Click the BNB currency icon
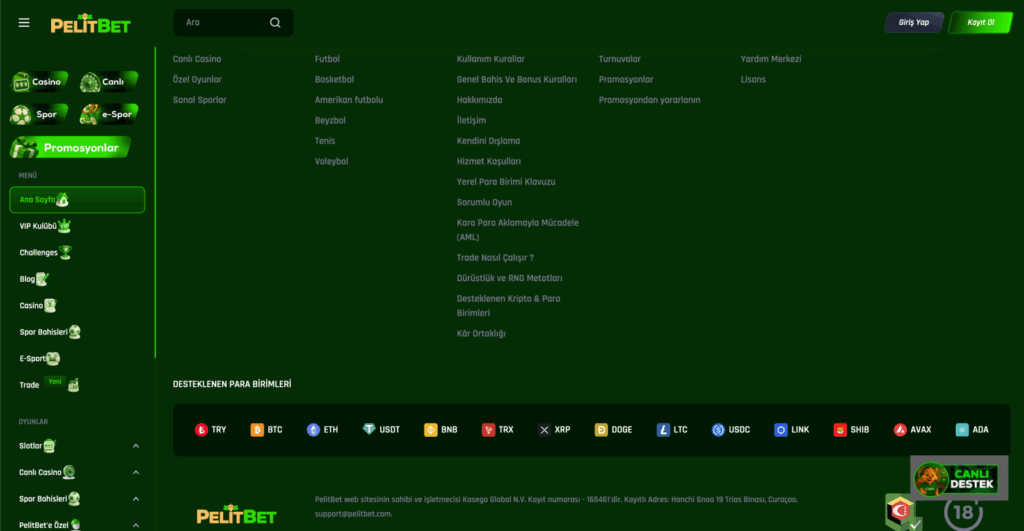 click(430, 430)
